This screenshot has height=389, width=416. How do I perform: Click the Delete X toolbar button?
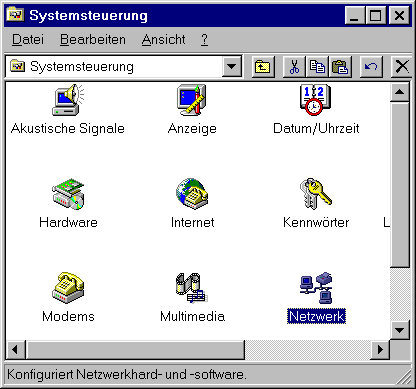(402, 67)
